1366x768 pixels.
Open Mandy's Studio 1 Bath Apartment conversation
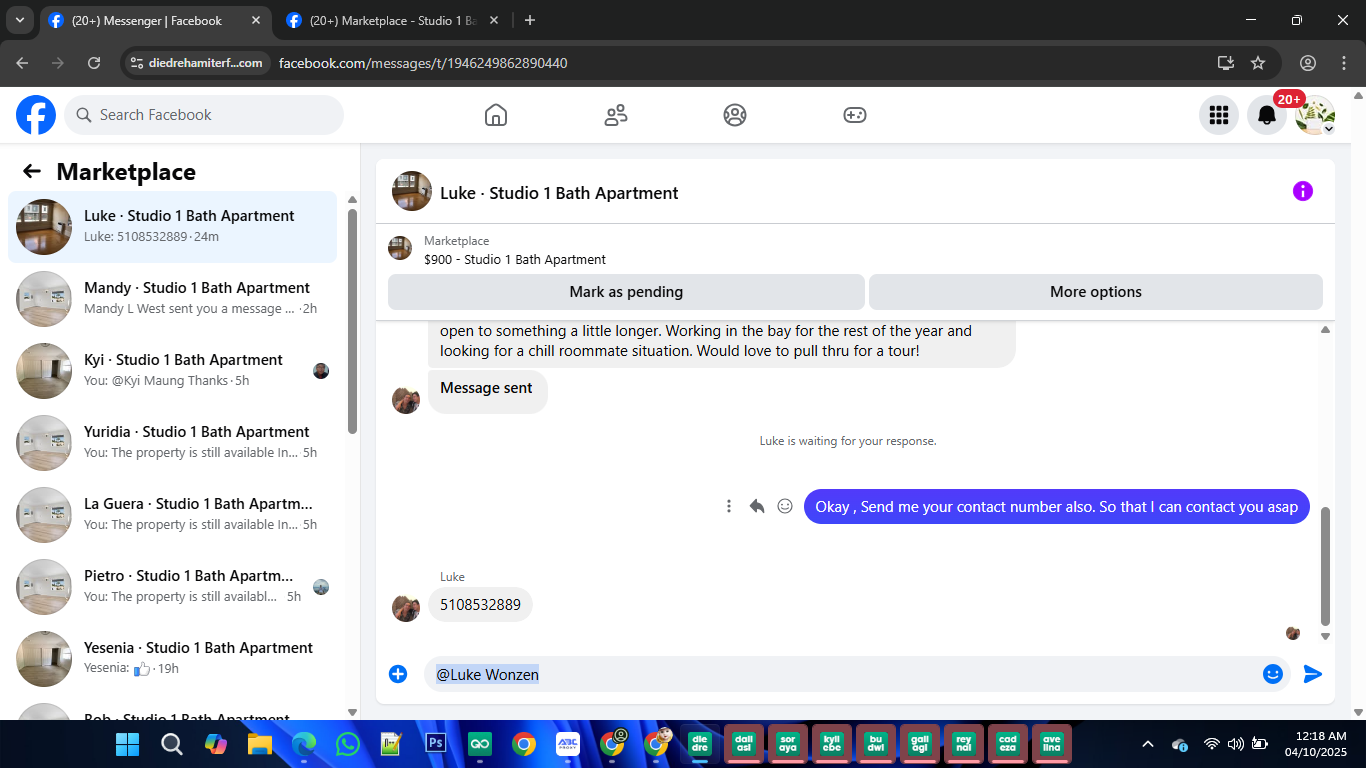[x=173, y=299]
